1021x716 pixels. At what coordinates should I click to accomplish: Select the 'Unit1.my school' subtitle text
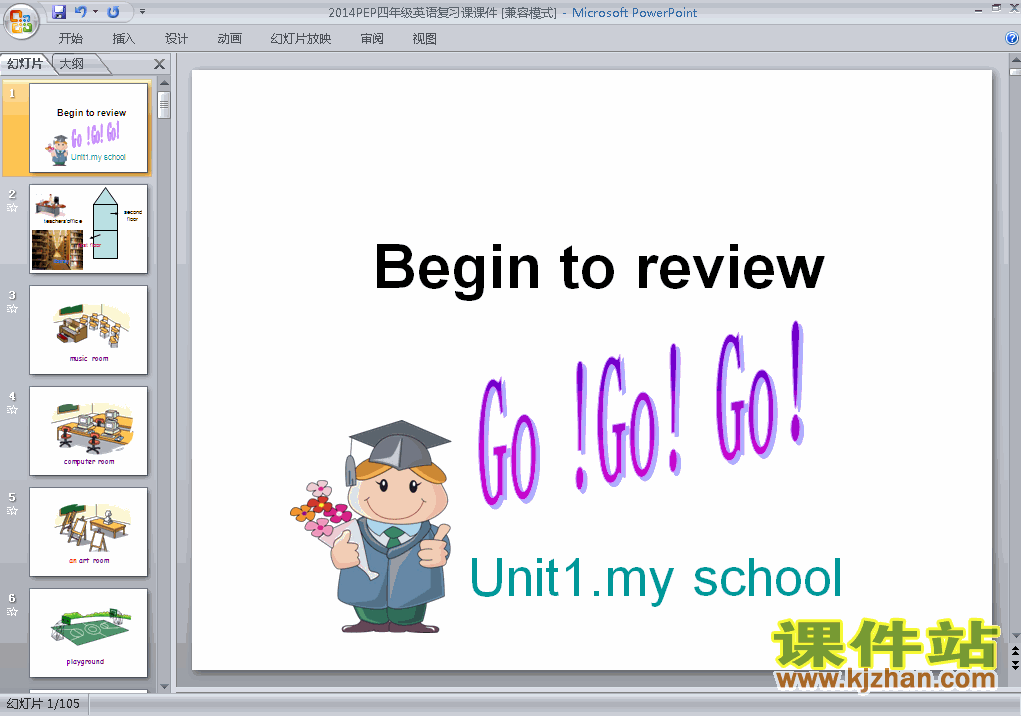[656, 578]
